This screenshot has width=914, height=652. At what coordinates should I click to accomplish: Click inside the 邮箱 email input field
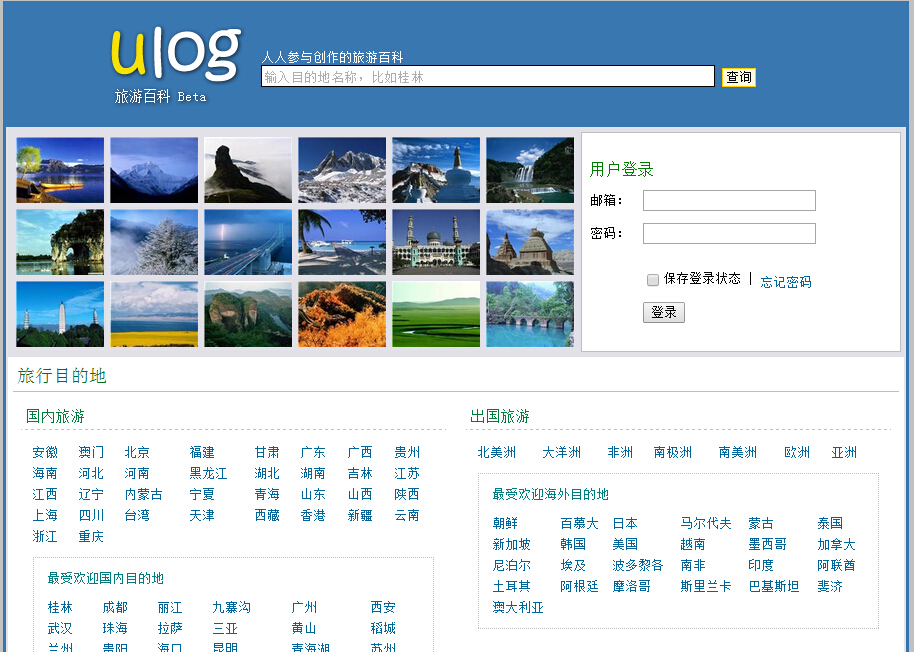pyautogui.click(x=729, y=200)
